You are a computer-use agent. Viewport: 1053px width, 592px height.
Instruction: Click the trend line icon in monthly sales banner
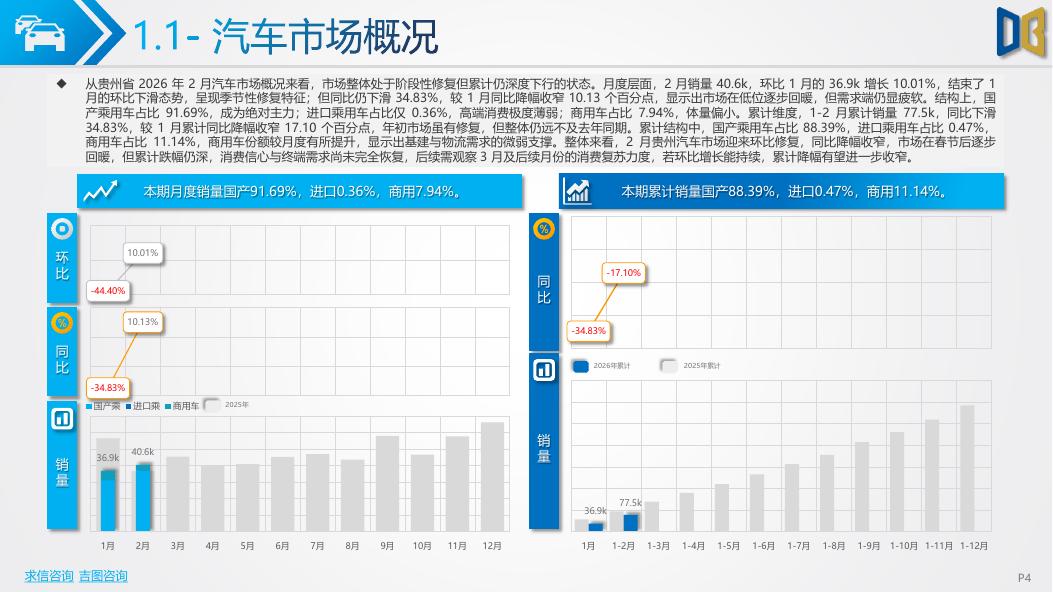[x=100, y=191]
